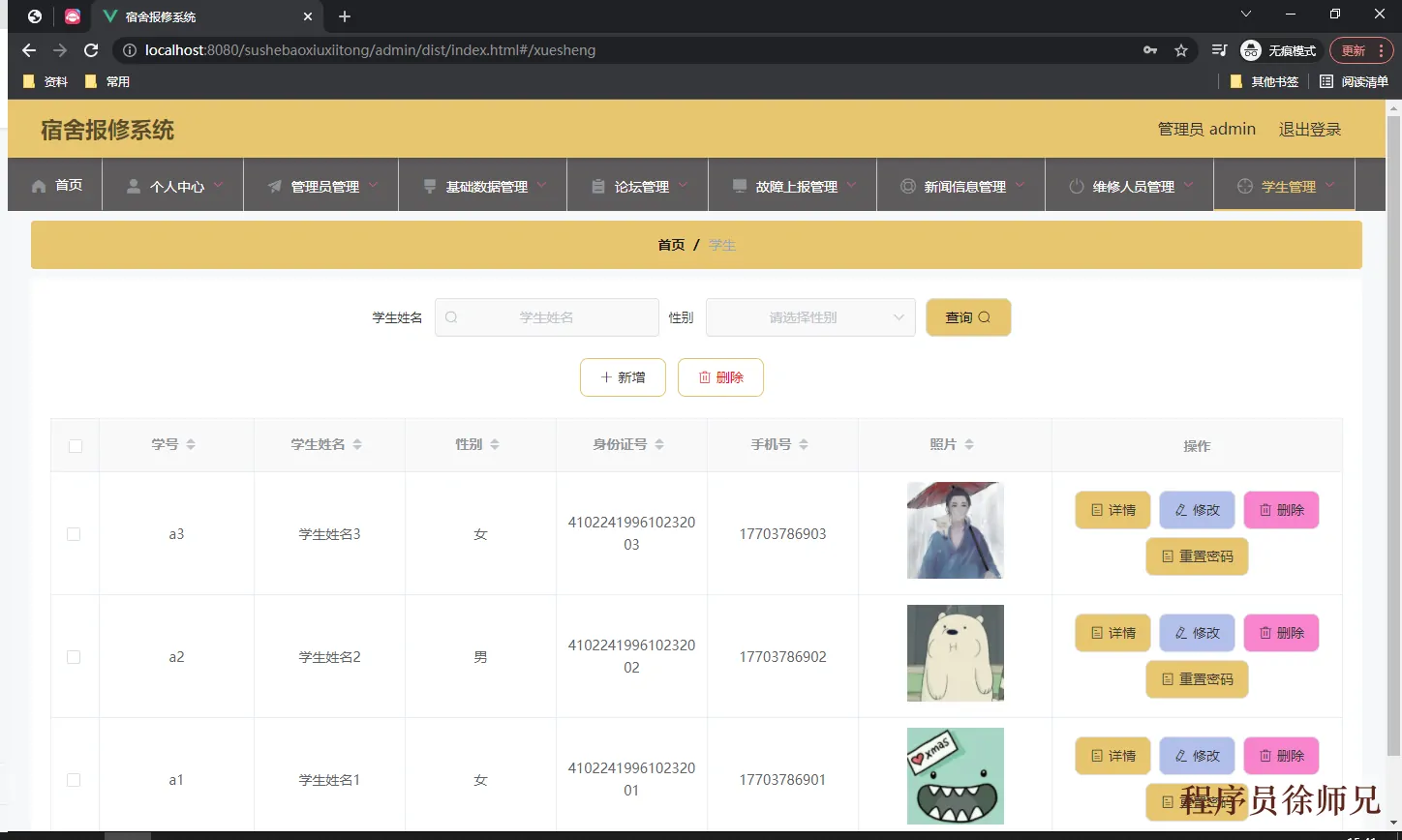Open saved password key icon
The height and width of the screenshot is (840, 1402).
click(1150, 50)
